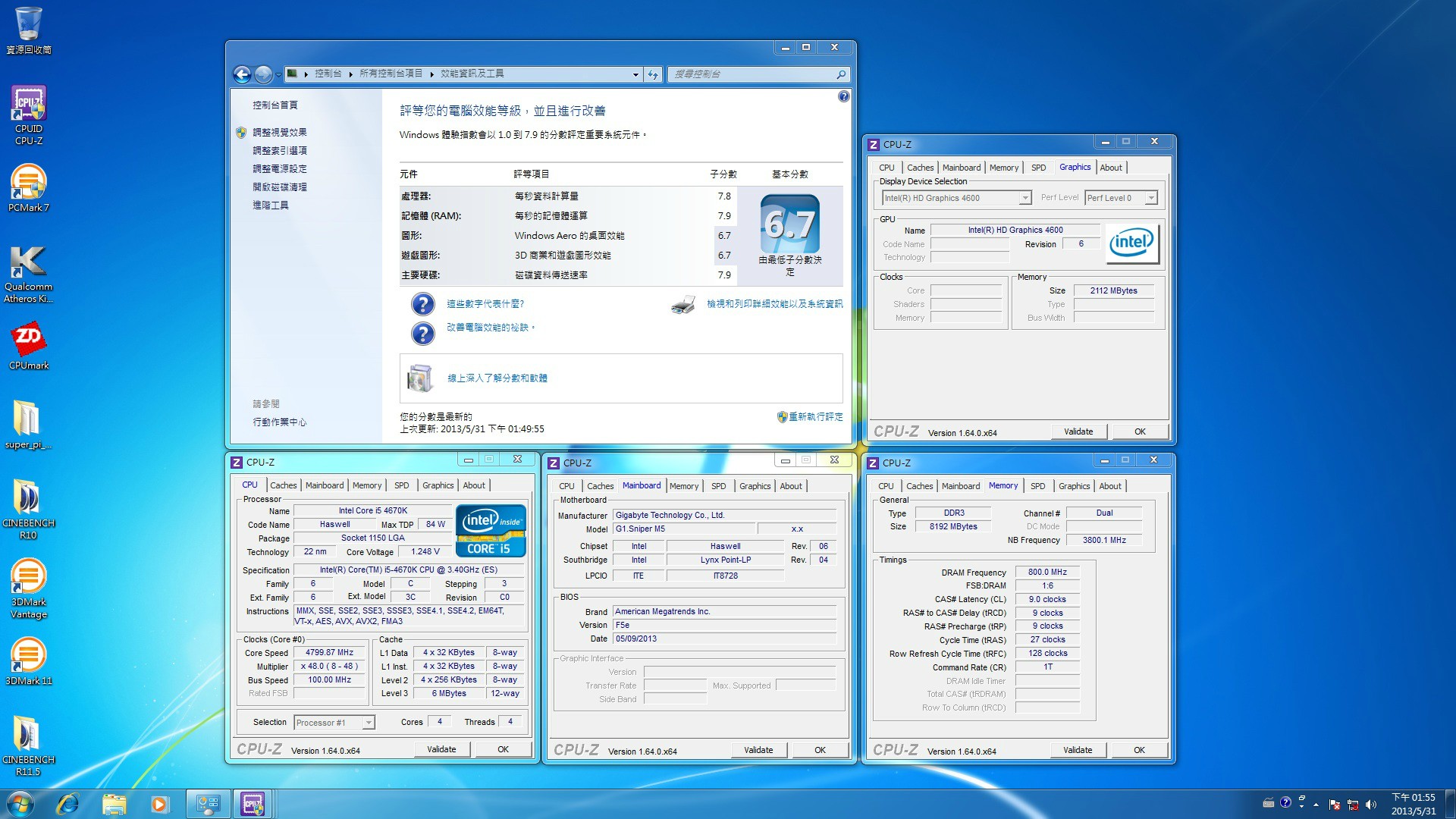Open the learn more about scores online link
This screenshot has width=1456, height=819.
[x=497, y=378]
